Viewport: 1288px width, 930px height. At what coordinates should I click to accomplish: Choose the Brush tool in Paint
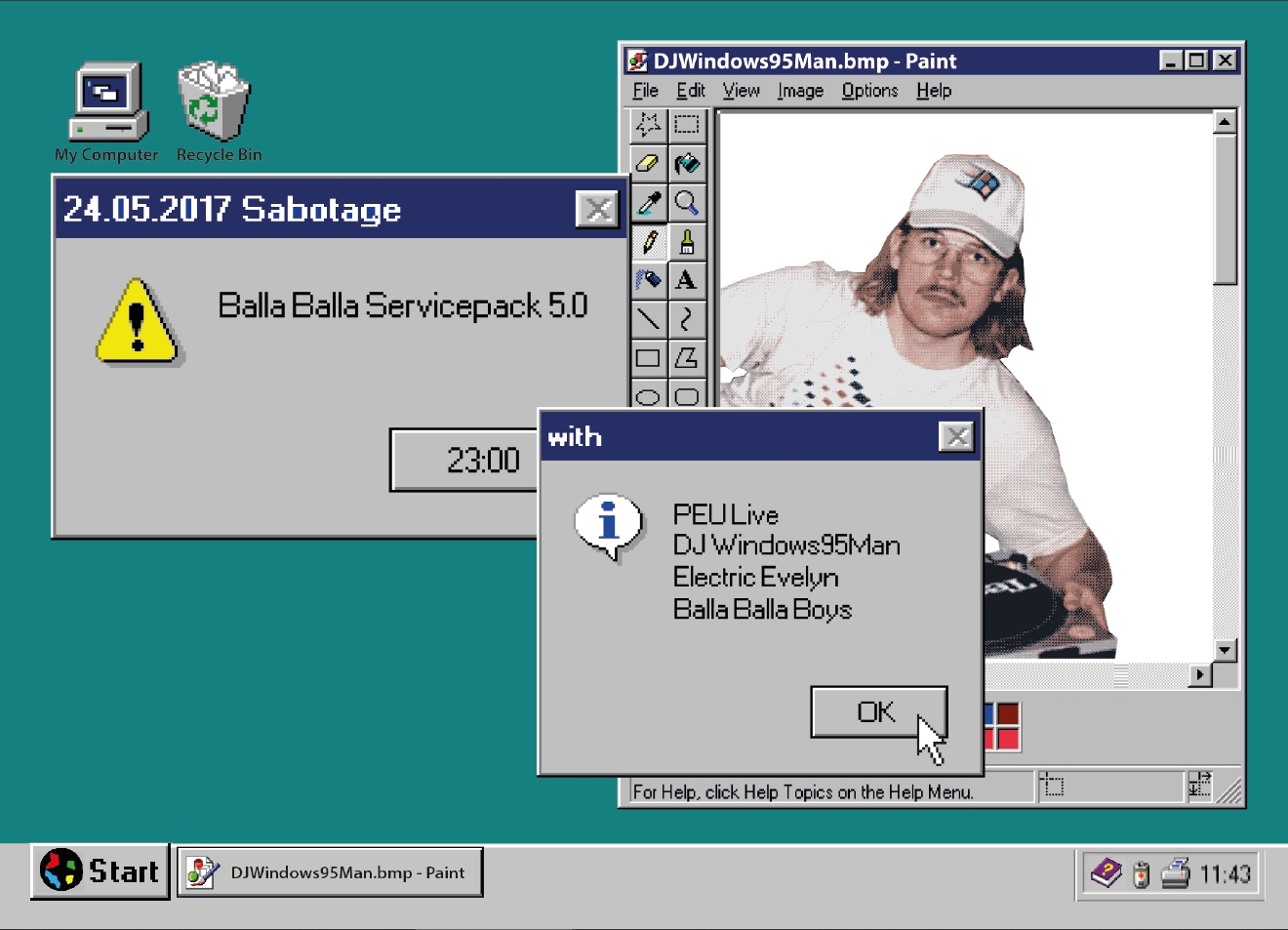[687, 241]
